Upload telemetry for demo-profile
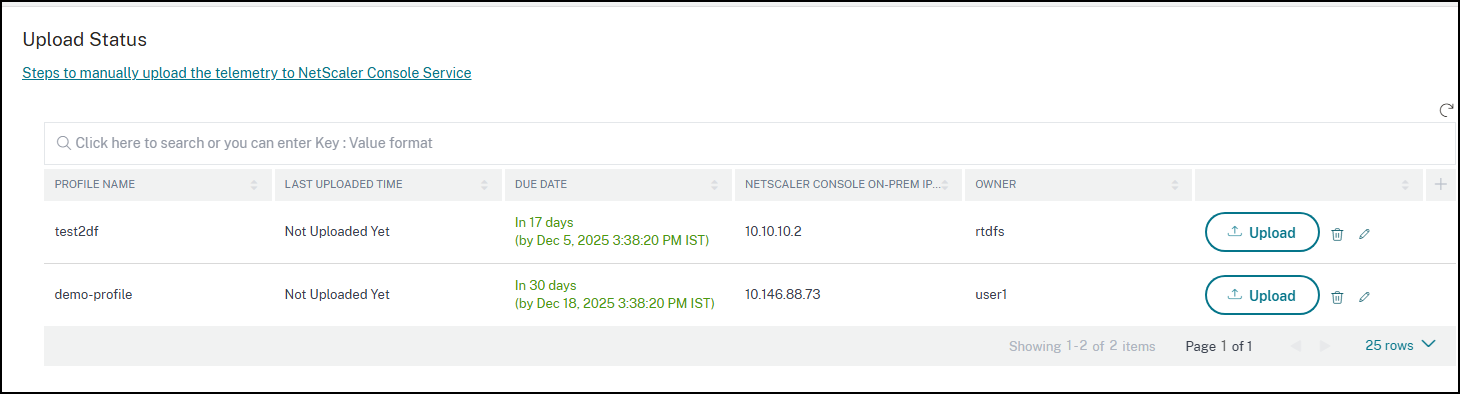The image size is (1460, 394). pyautogui.click(x=1263, y=295)
